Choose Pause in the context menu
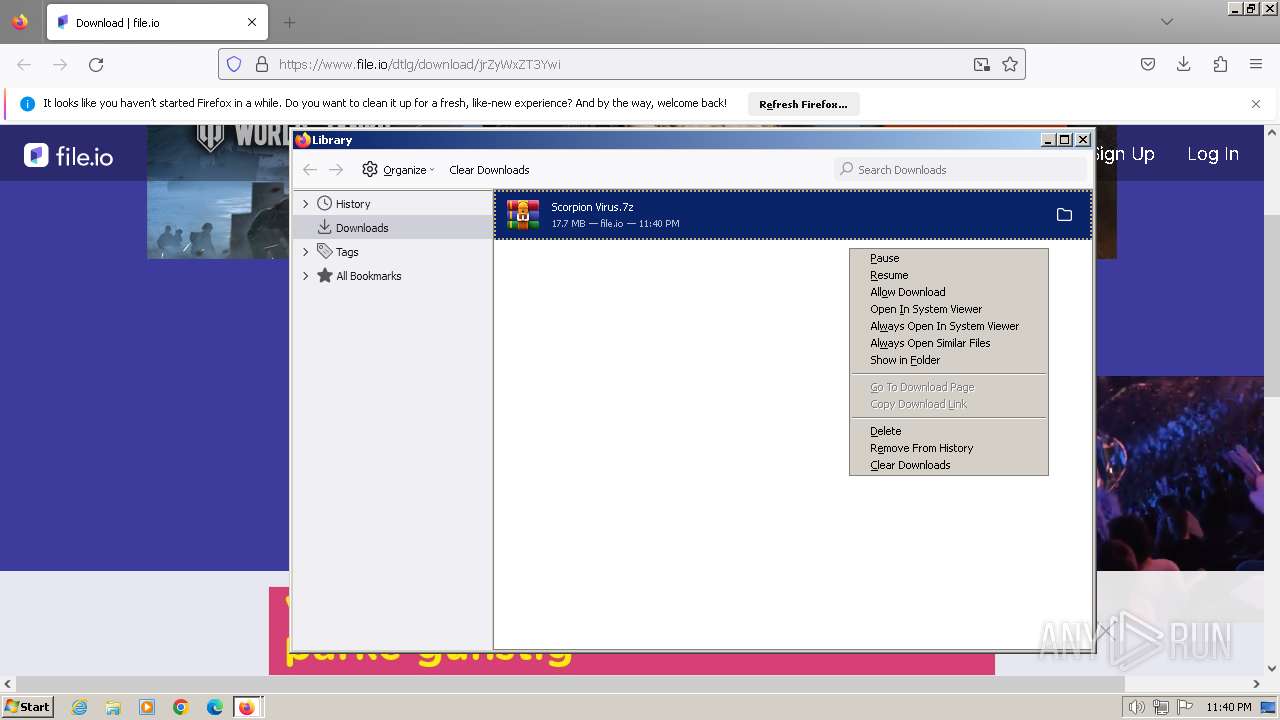Viewport: 1280px width, 720px height. (948, 258)
